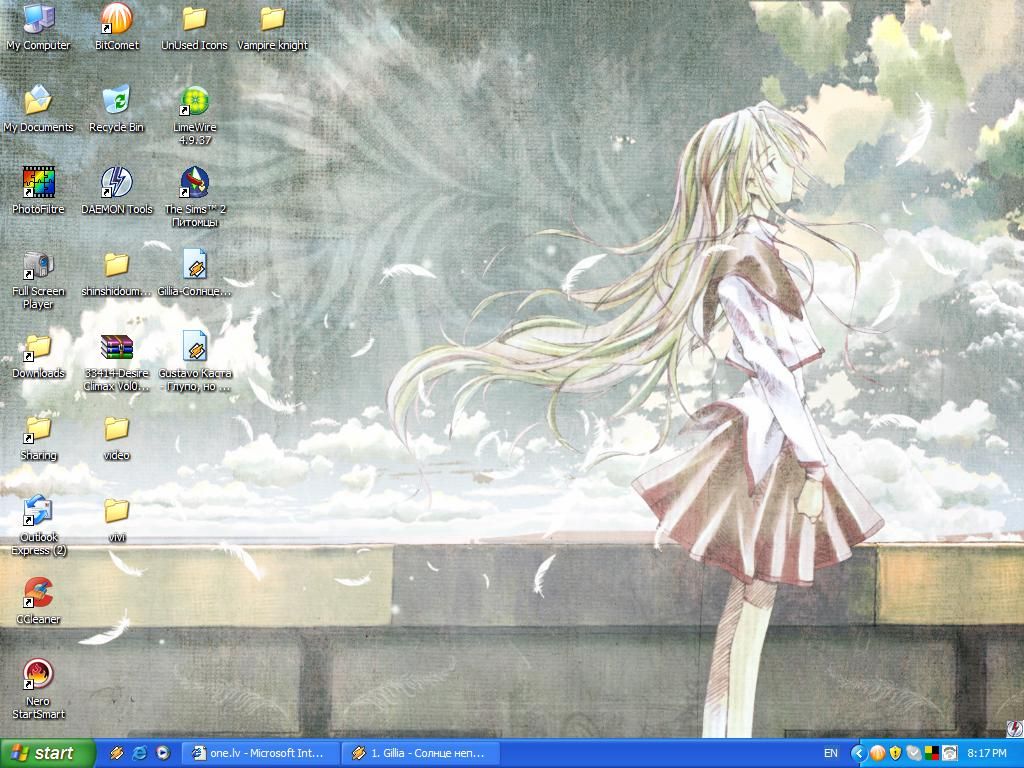The image size is (1024, 768).
Task: Select the Outlook Express (2) shortcut
Action: click(38, 526)
